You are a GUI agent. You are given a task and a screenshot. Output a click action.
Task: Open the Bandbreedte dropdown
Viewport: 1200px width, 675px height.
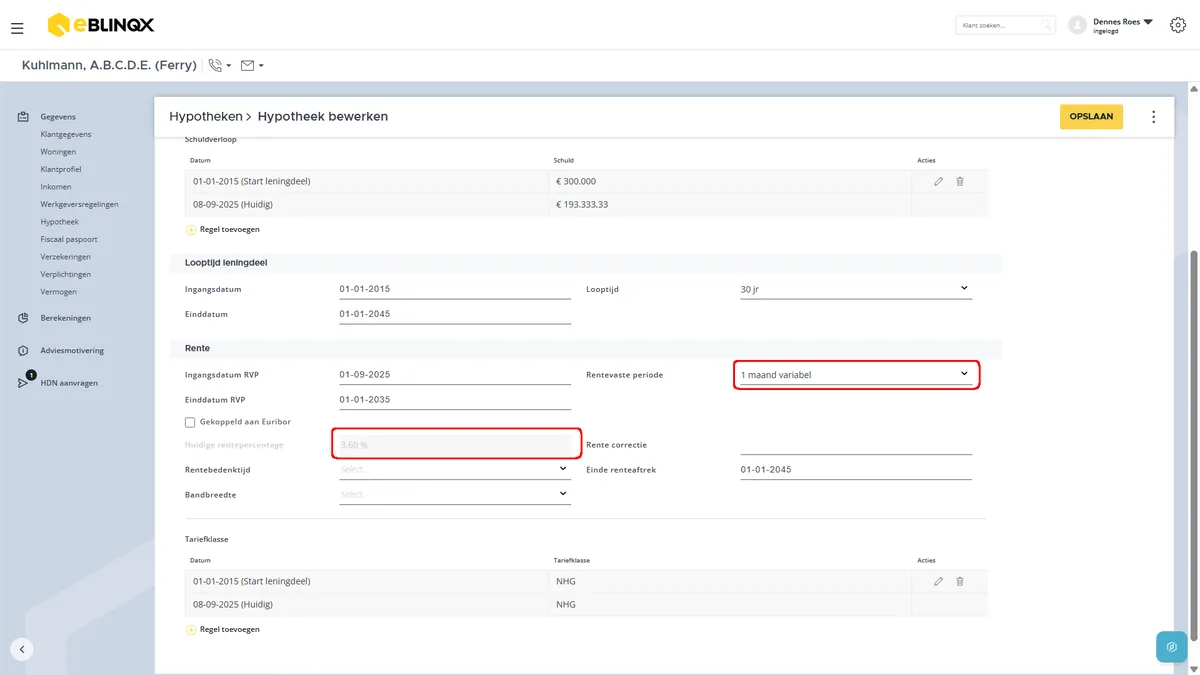pyautogui.click(x=455, y=494)
